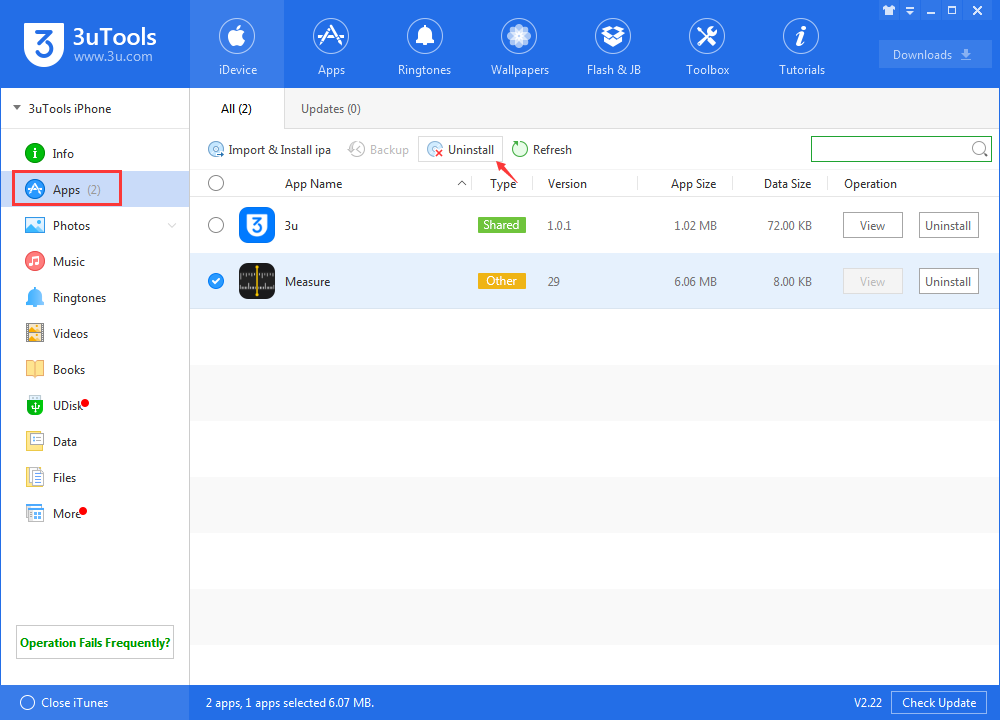Deselect the Measure app checkbox
The width and height of the screenshot is (1000, 720).
[216, 281]
